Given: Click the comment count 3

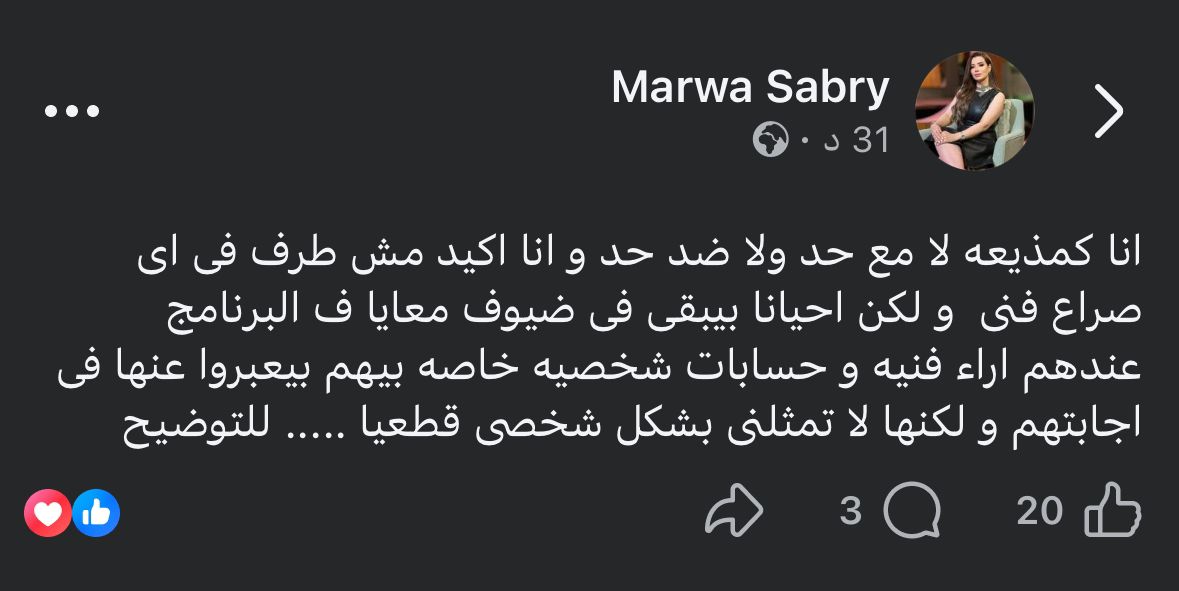Looking at the screenshot, I should tap(850, 512).
